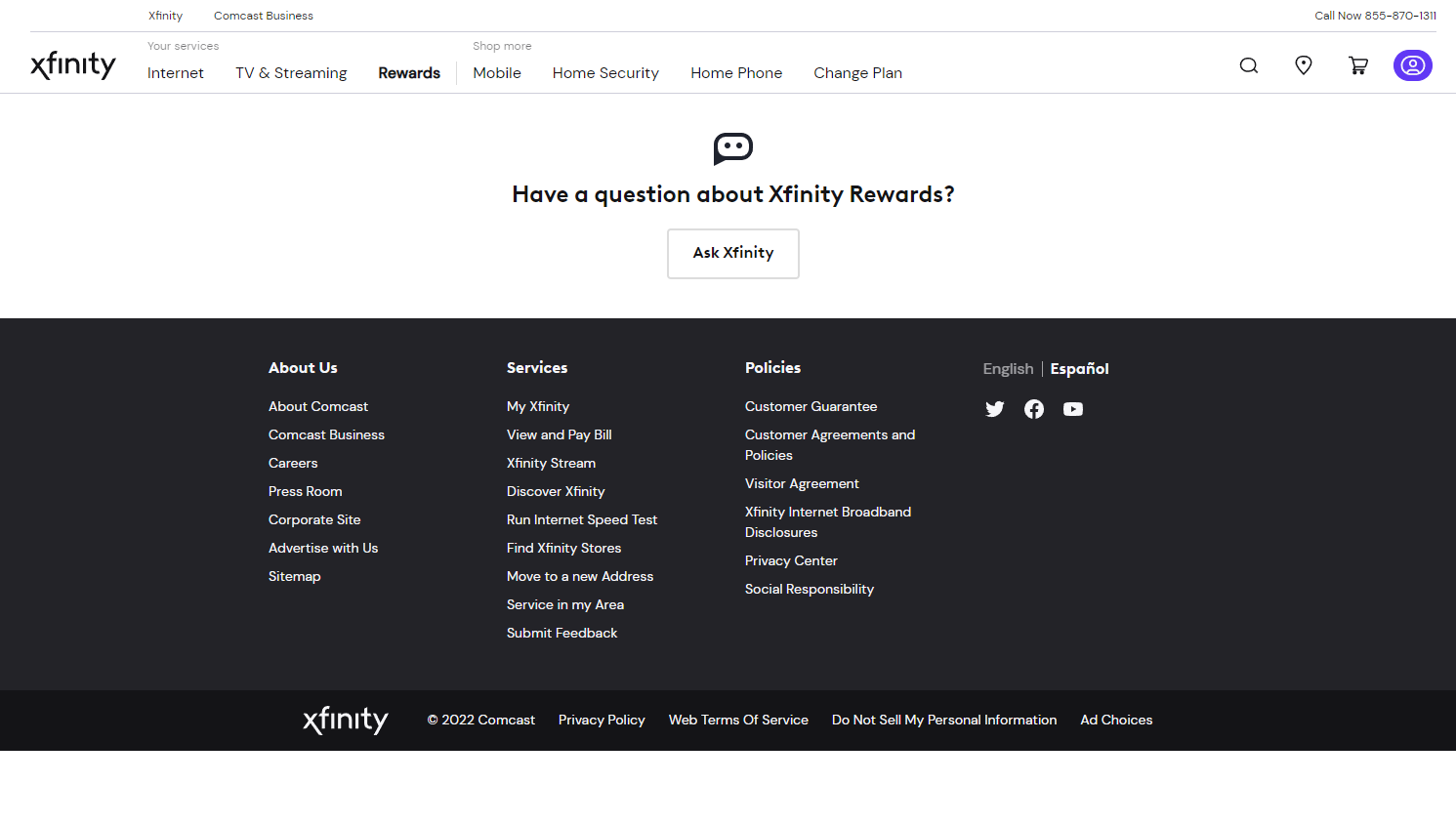Select Change Plan menu item
This screenshot has width=1456, height=825.
pyautogui.click(x=858, y=73)
